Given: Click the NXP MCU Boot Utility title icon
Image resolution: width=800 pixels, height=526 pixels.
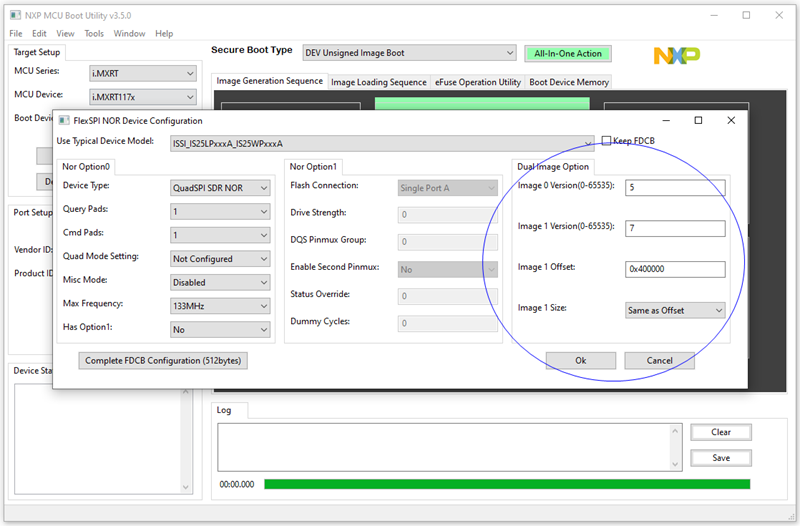Looking at the screenshot, I should click(15, 15).
